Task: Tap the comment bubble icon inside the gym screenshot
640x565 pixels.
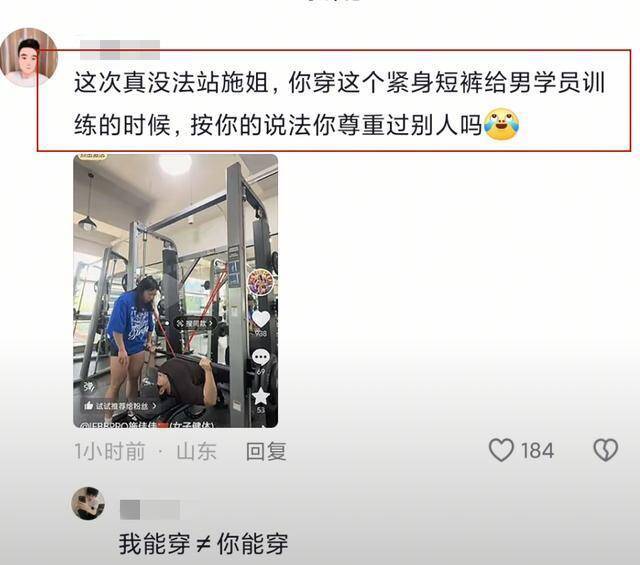Action: pos(260,358)
